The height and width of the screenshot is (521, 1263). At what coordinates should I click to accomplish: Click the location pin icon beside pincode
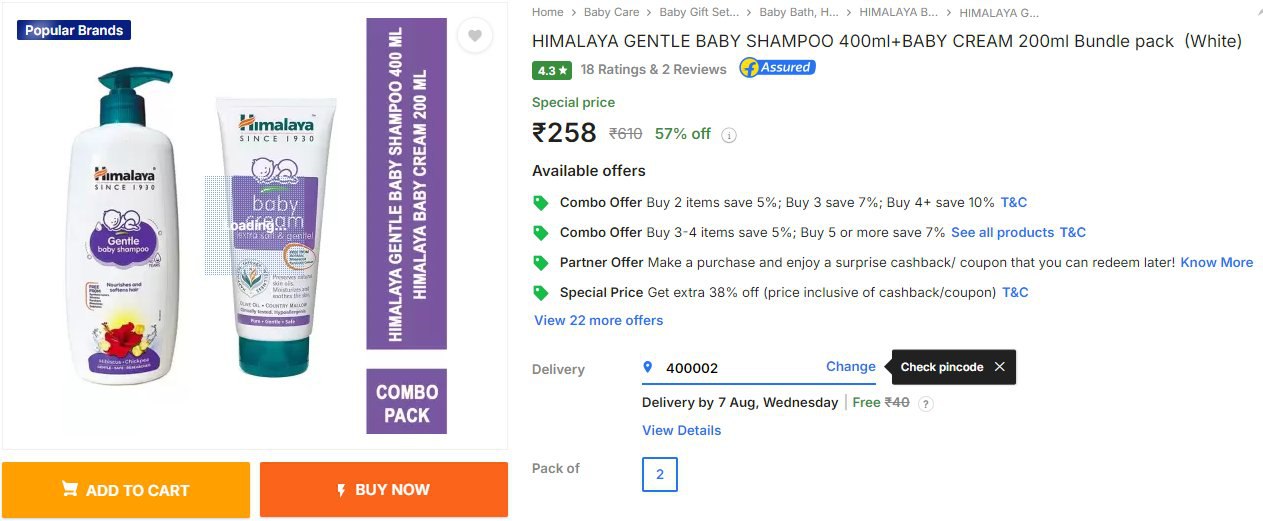coord(648,367)
